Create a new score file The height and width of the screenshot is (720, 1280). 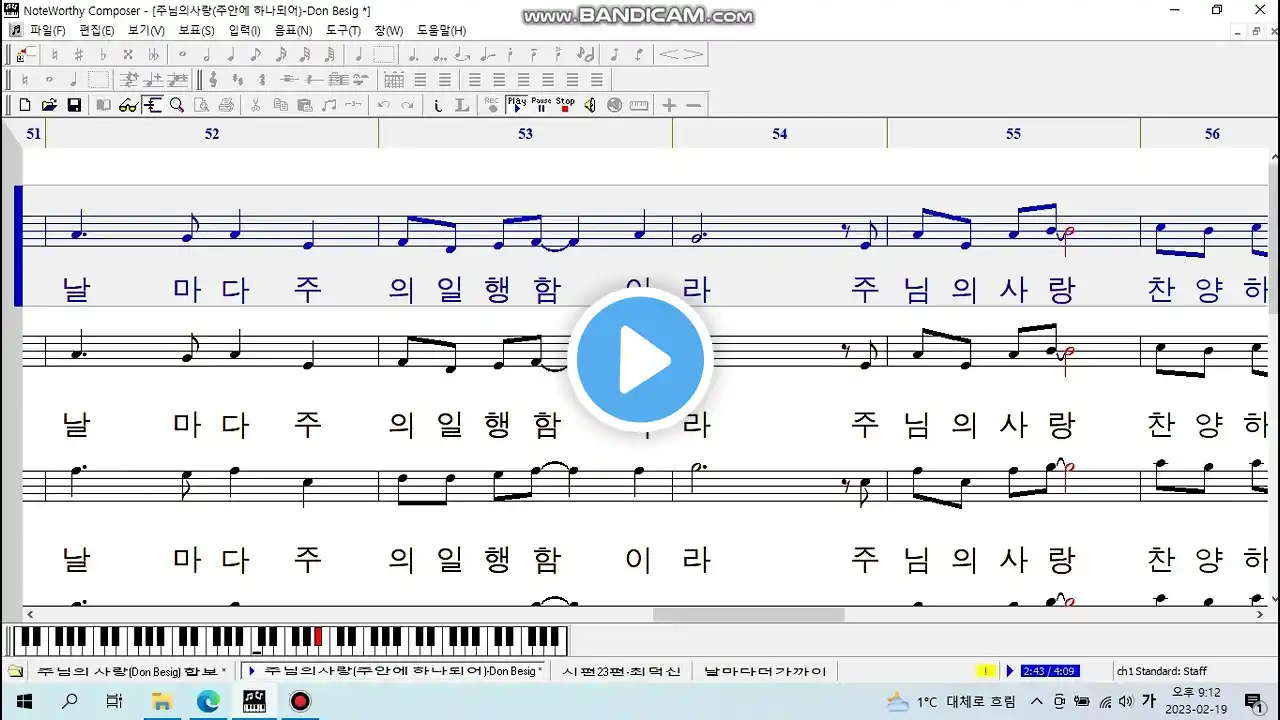[x=25, y=105]
